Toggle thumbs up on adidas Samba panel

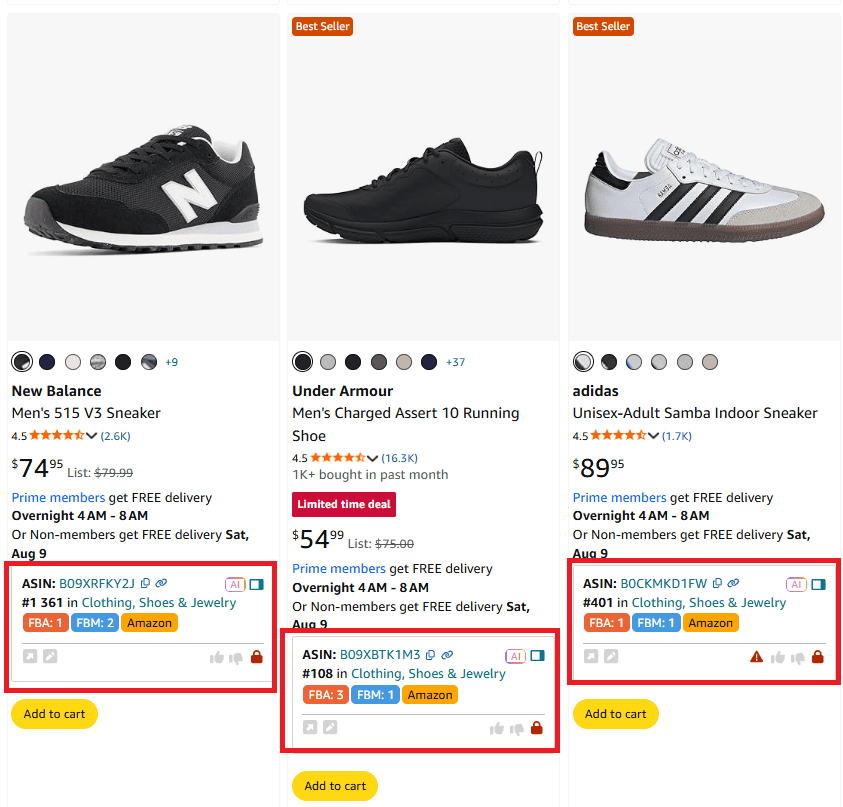778,657
